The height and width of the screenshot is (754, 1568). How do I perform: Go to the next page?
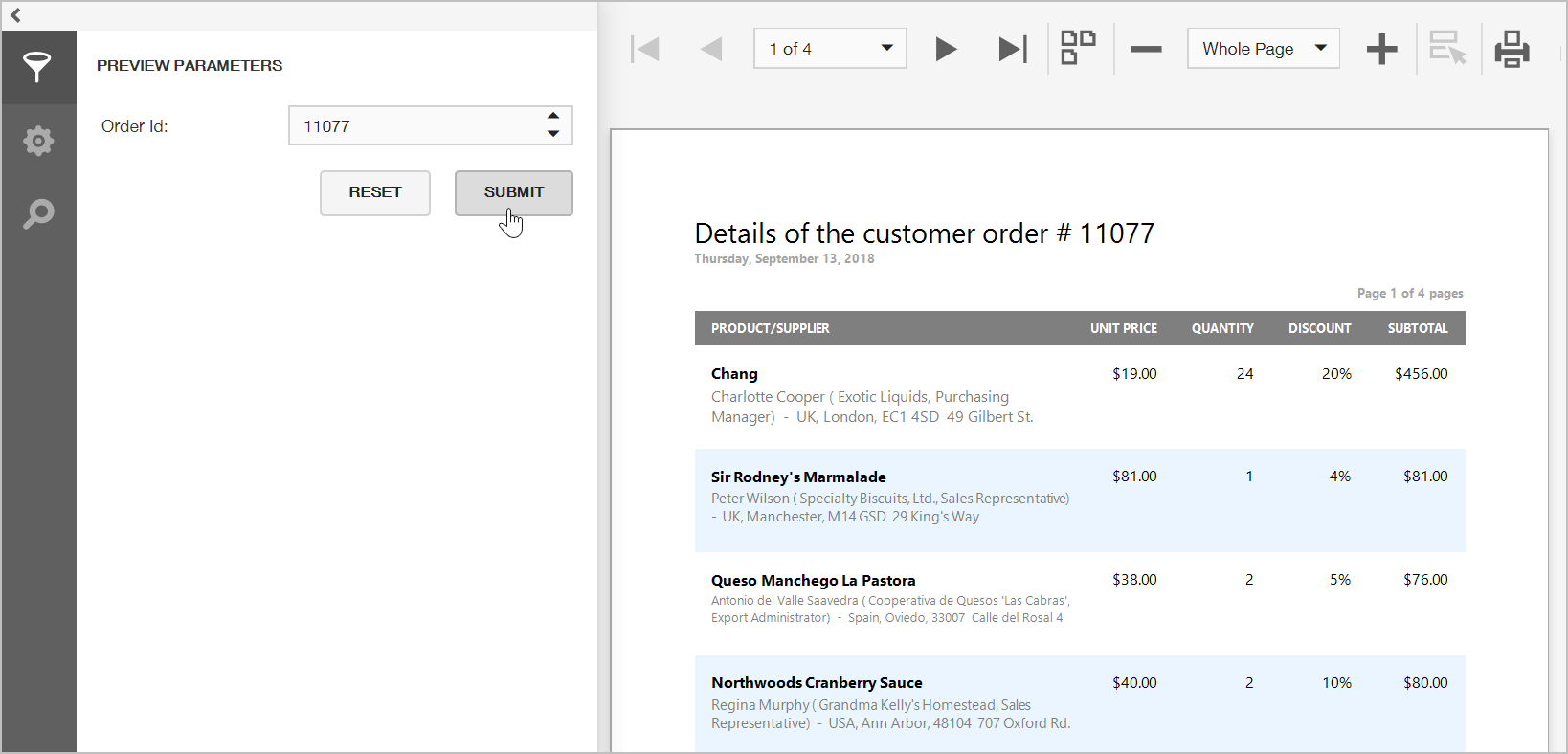(x=946, y=49)
